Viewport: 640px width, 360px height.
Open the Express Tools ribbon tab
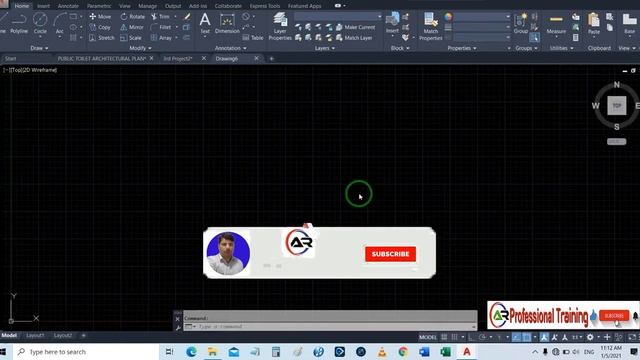[265, 6]
